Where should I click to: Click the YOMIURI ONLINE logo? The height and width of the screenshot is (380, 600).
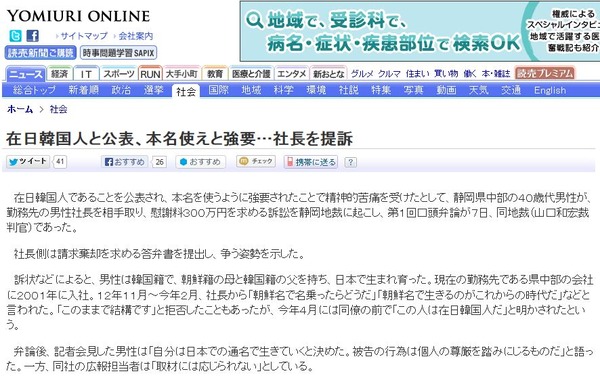78,16
